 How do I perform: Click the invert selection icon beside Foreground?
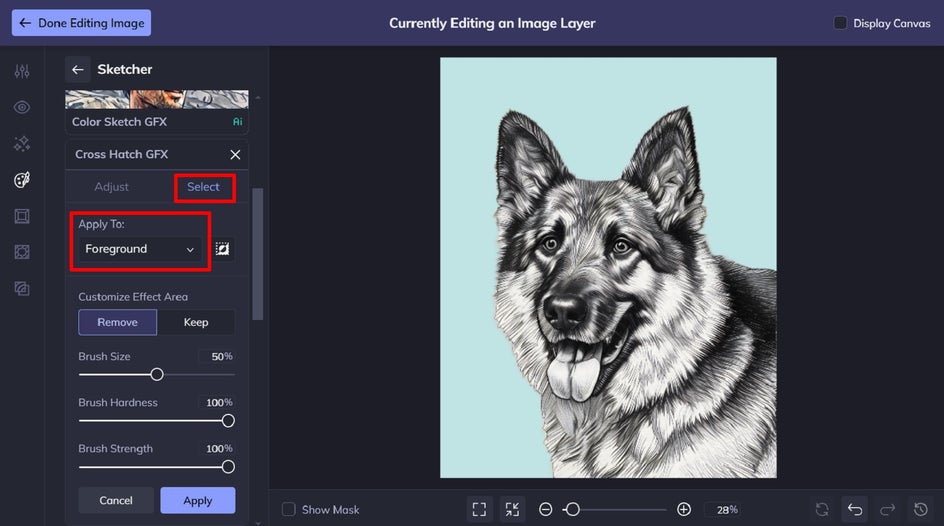point(222,249)
